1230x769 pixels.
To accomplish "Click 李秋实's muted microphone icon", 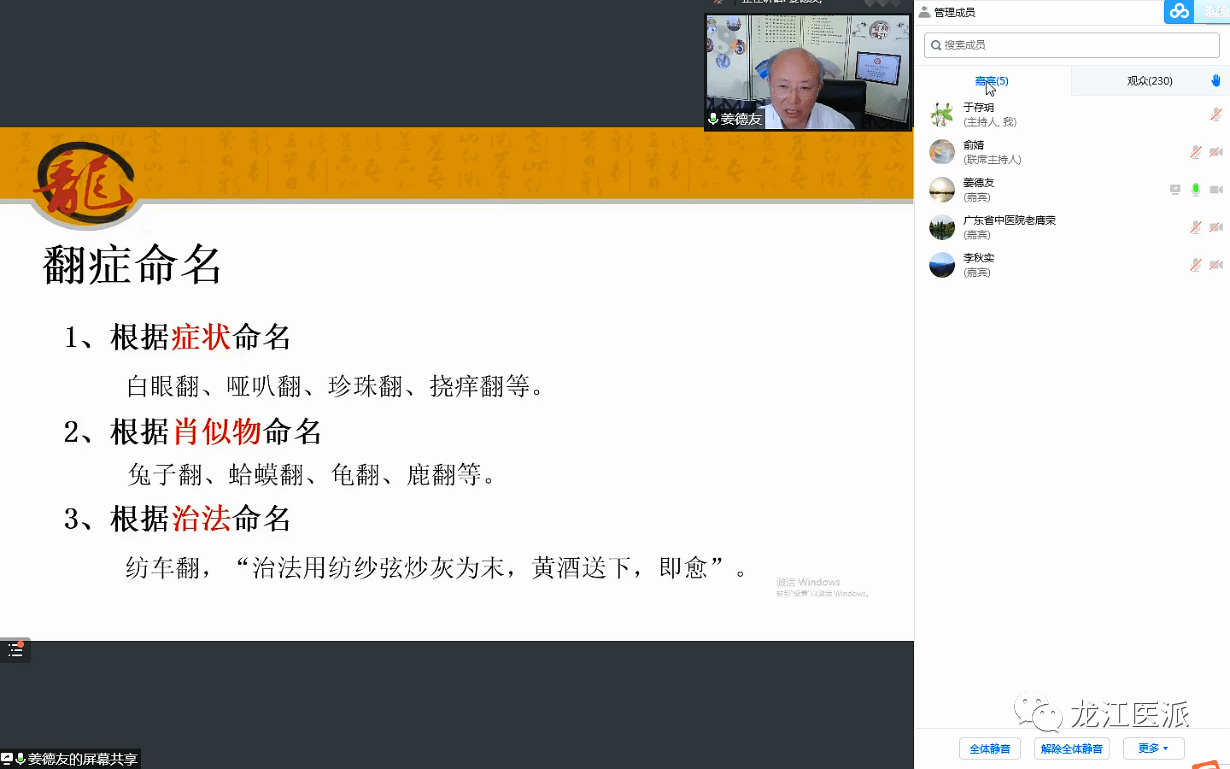I will pos(1195,265).
